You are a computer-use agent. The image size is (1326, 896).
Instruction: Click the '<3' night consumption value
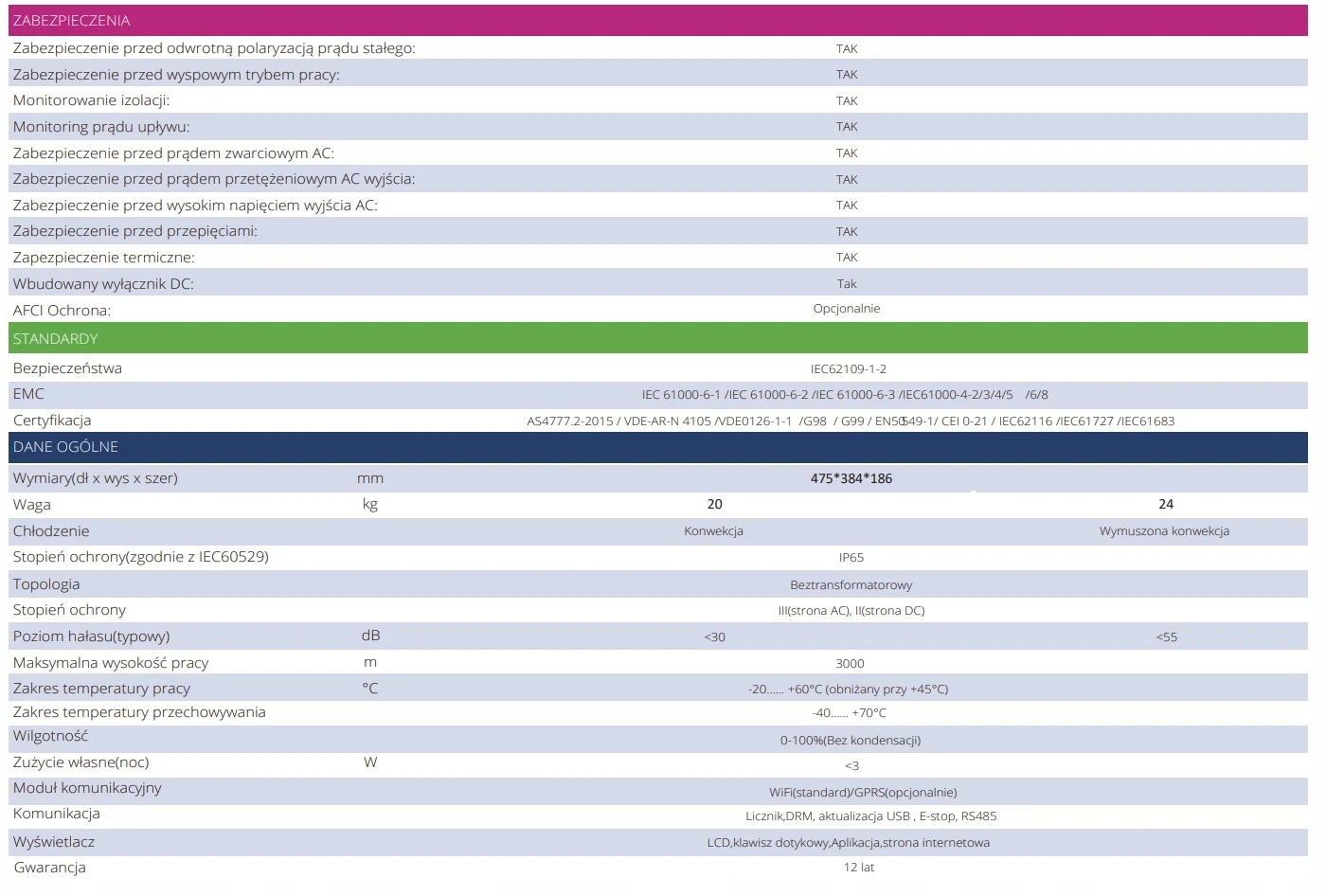[851, 766]
